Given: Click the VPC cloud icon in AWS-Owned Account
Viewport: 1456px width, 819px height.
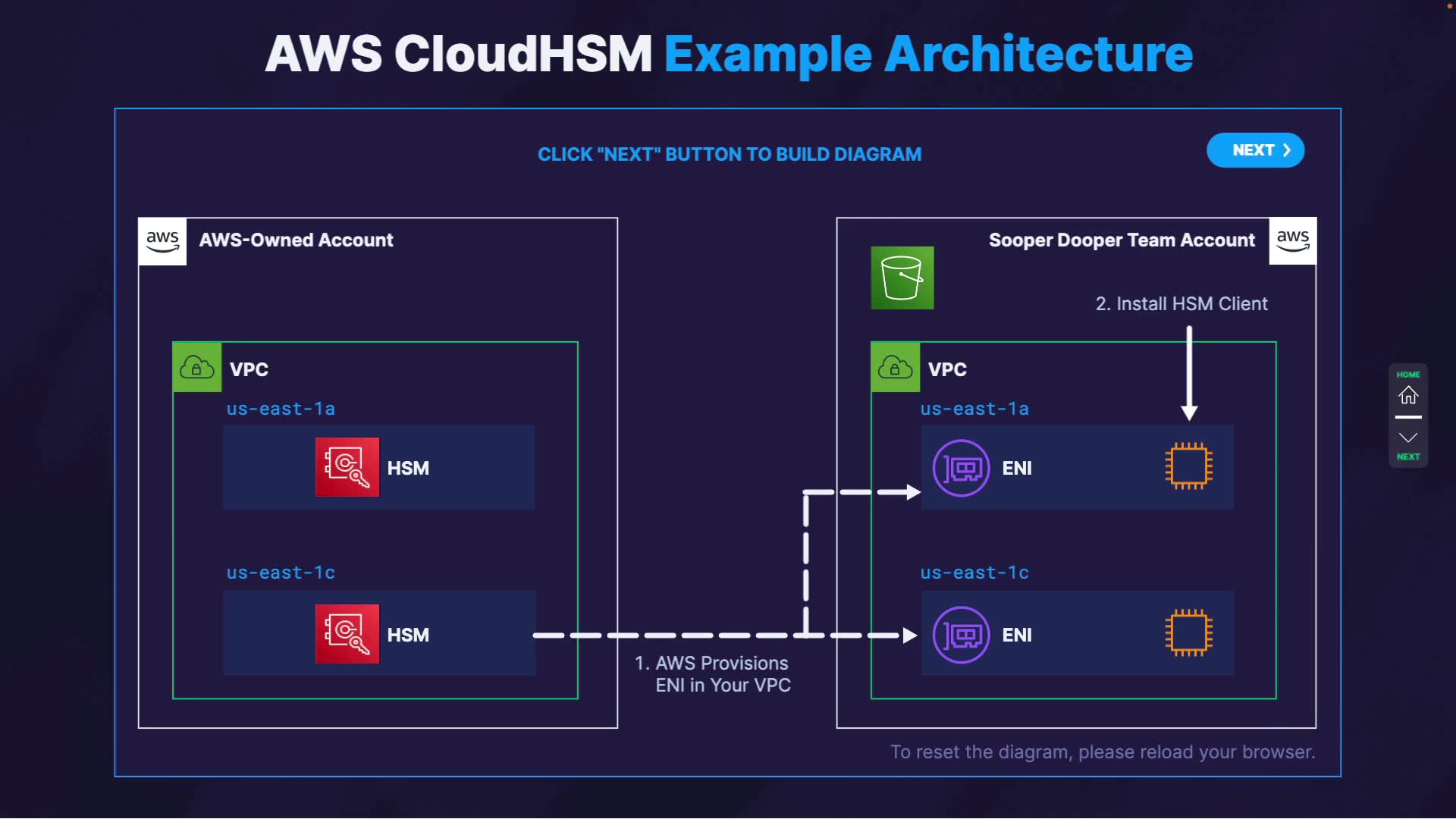Looking at the screenshot, I should (x=197, y=368).
